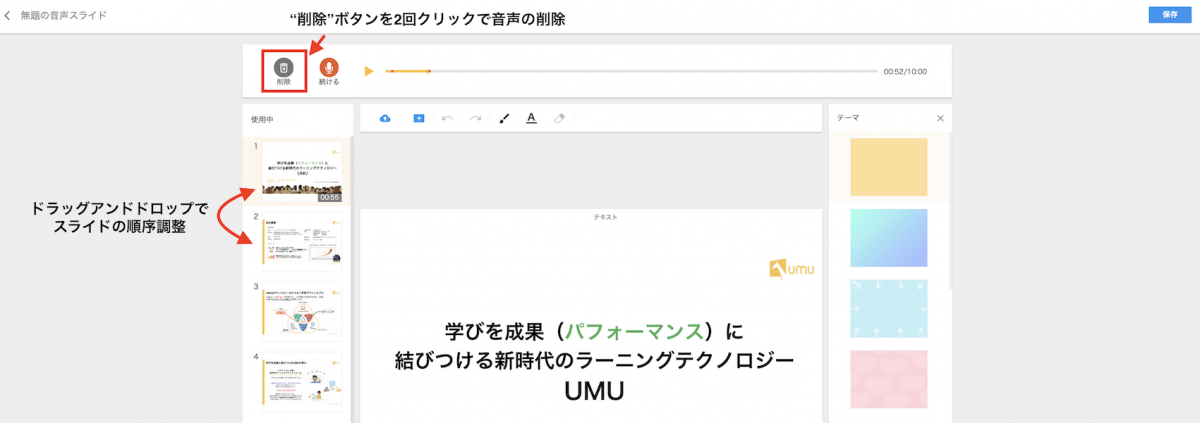
Task: Select slide 3 thumbnail
Action: click(301, 310)
